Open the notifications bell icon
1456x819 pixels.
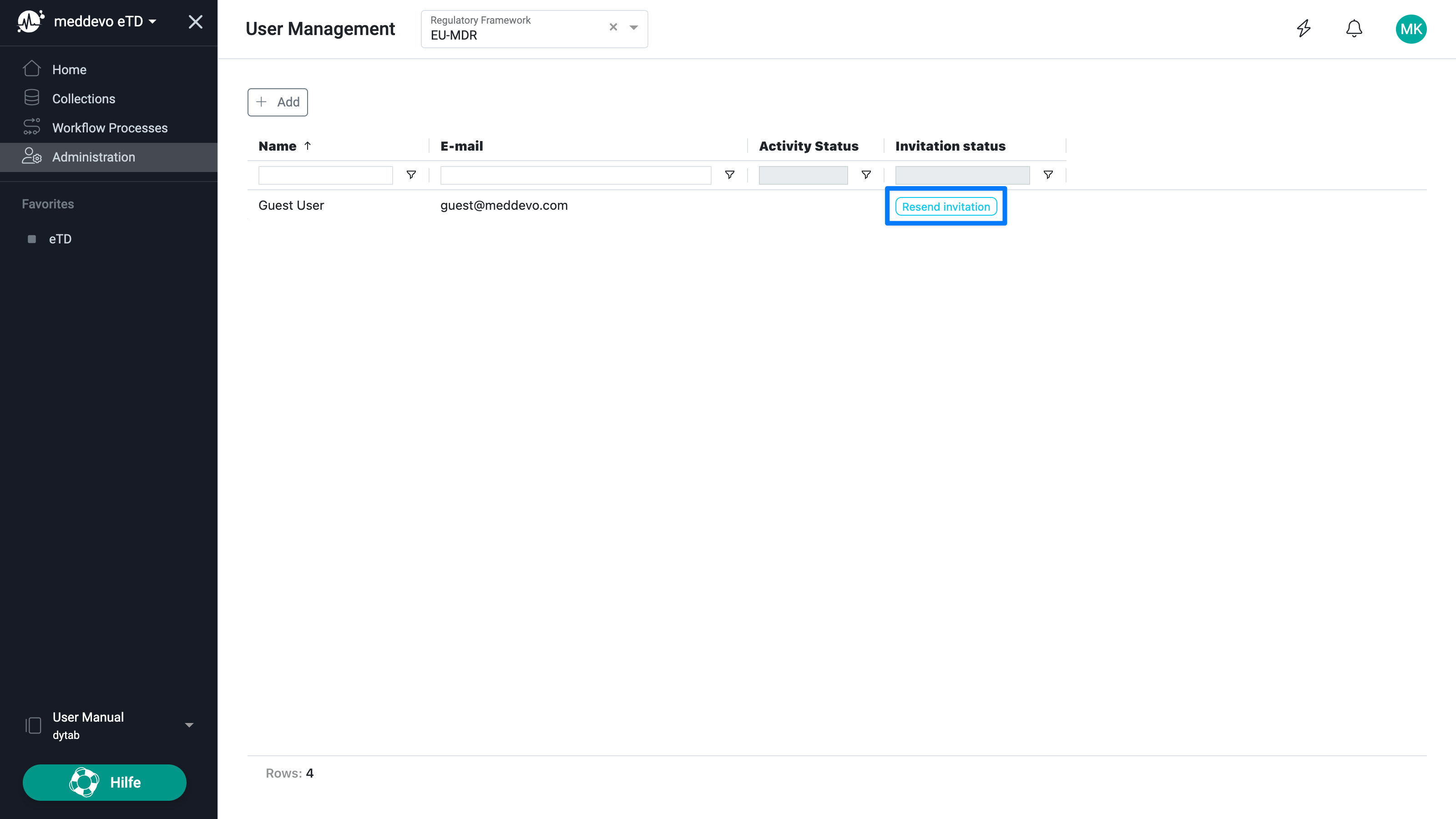[1354, 28]
